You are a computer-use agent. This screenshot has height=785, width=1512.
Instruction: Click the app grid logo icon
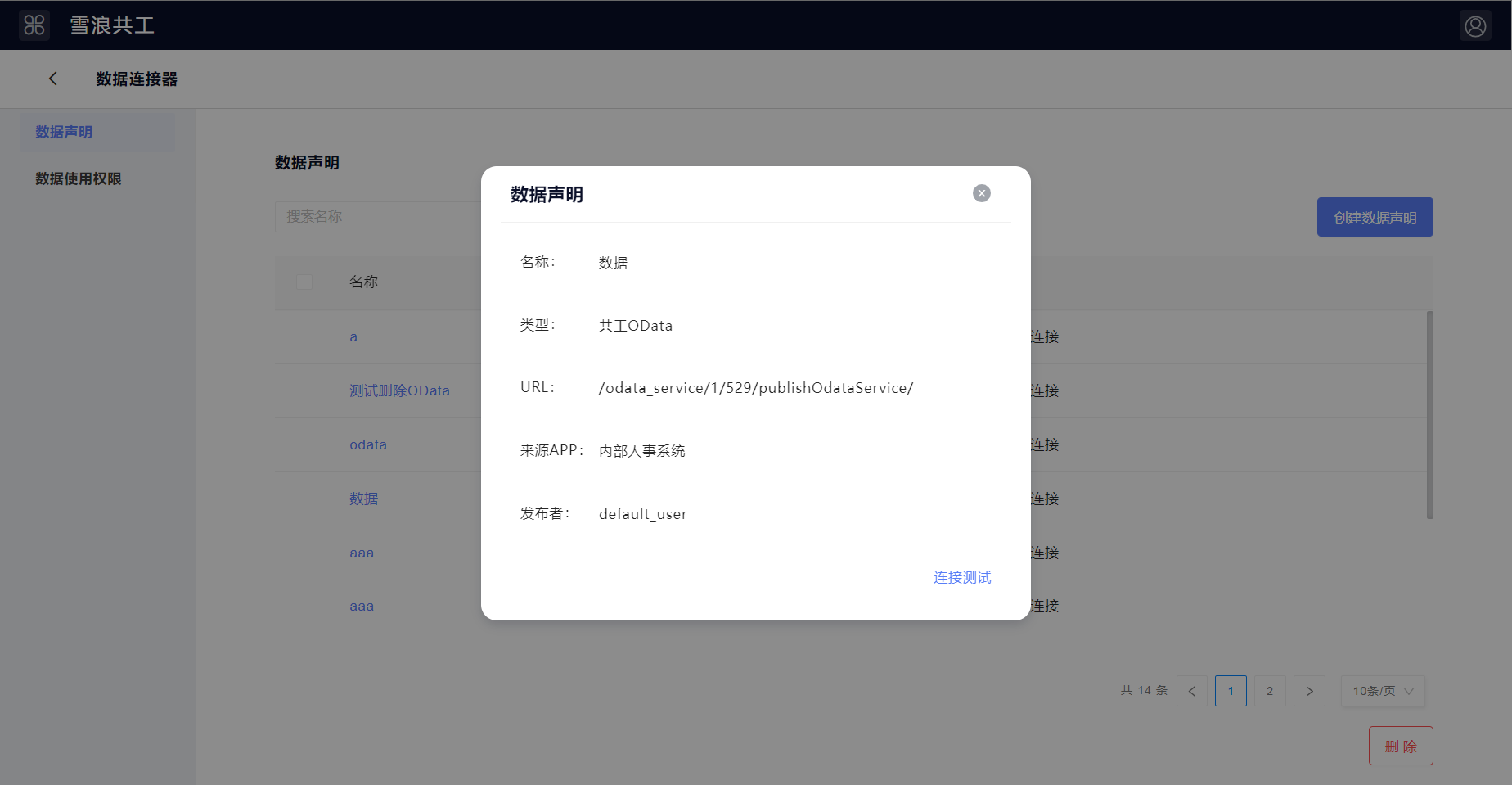coord(34,25)
